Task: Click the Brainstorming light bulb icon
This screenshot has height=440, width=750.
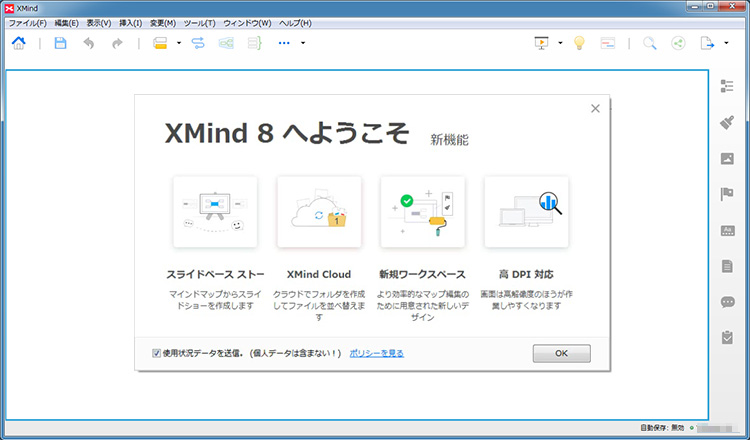Action: (x=579, y=43)
